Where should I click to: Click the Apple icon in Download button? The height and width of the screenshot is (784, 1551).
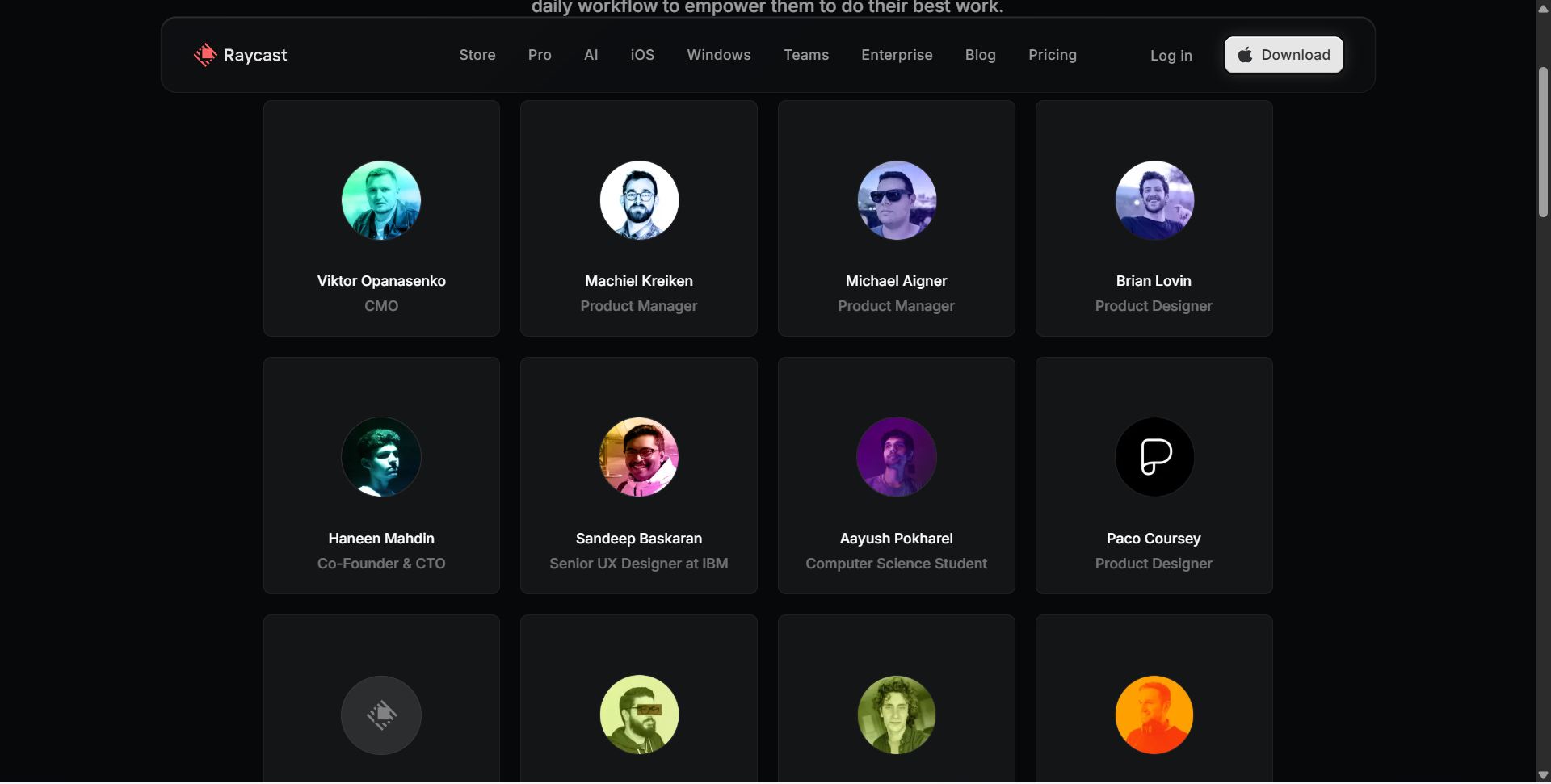pyautogui.click(x=1246, y=55)
